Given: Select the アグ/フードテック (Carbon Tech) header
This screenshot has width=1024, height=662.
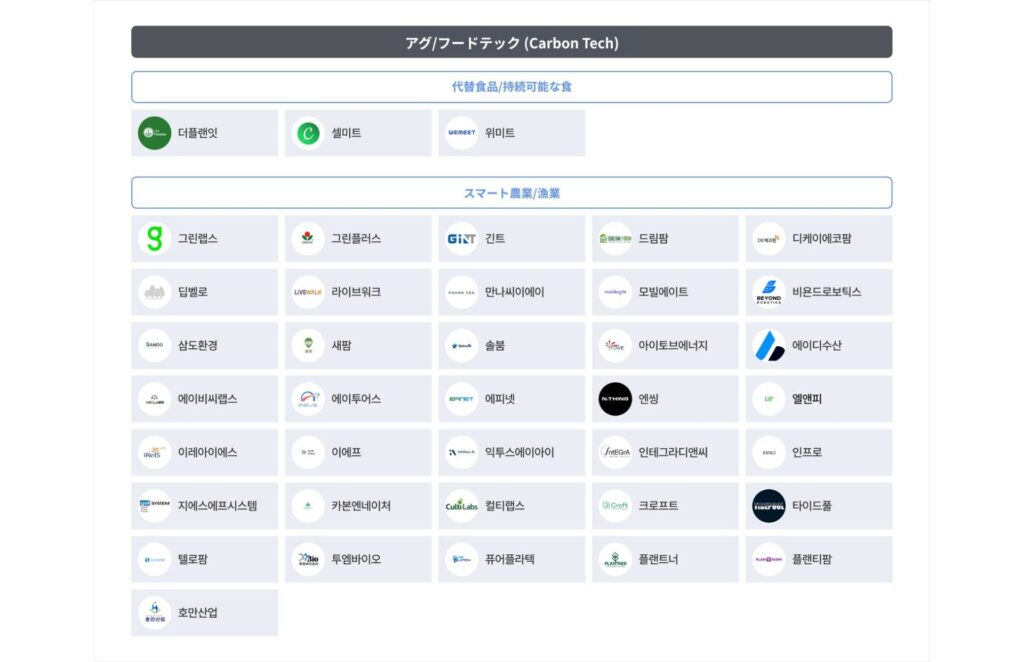Looking at the screenshot, I should click(511, 42).
